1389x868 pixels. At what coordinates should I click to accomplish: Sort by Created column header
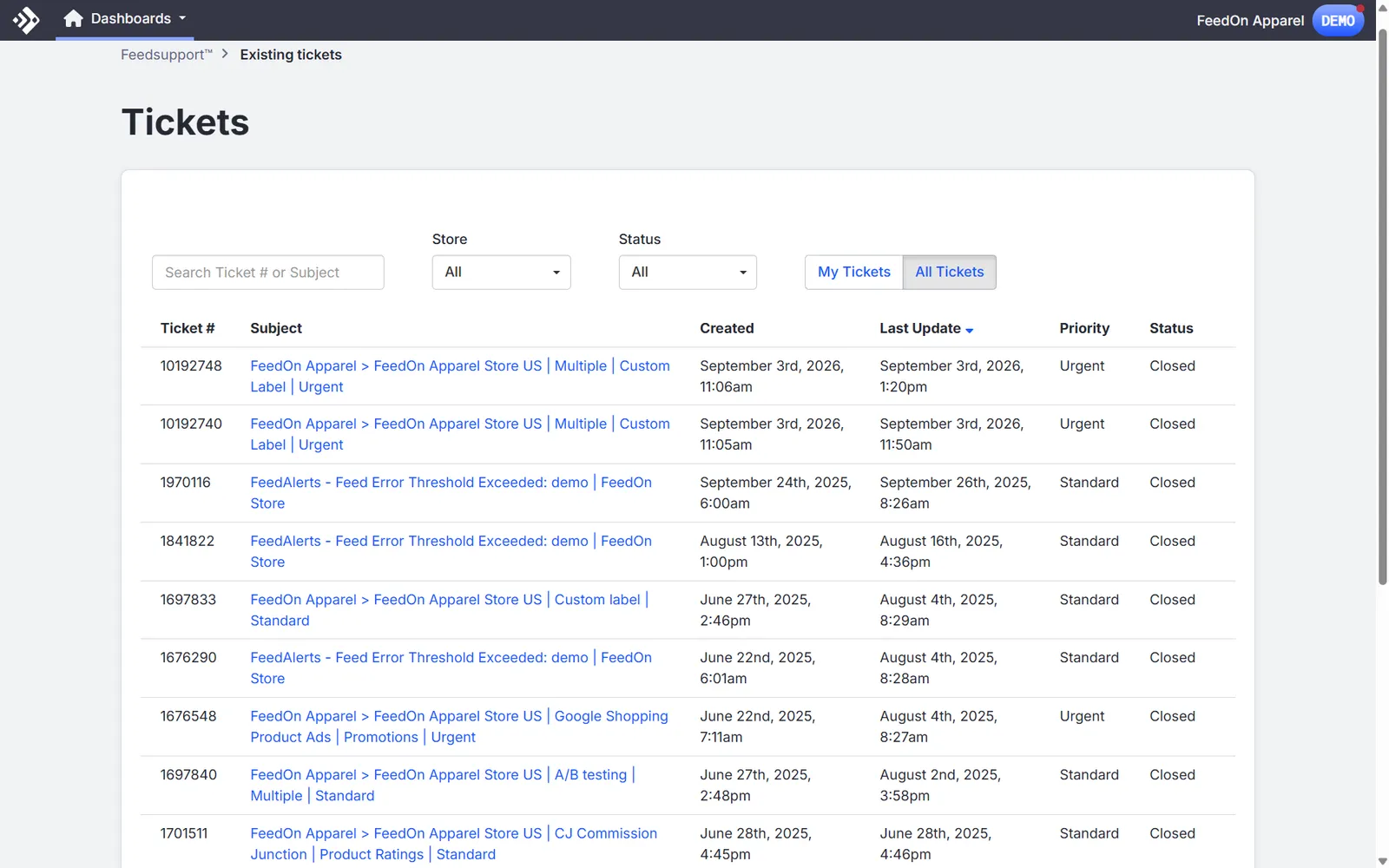[x=727, y=328]
